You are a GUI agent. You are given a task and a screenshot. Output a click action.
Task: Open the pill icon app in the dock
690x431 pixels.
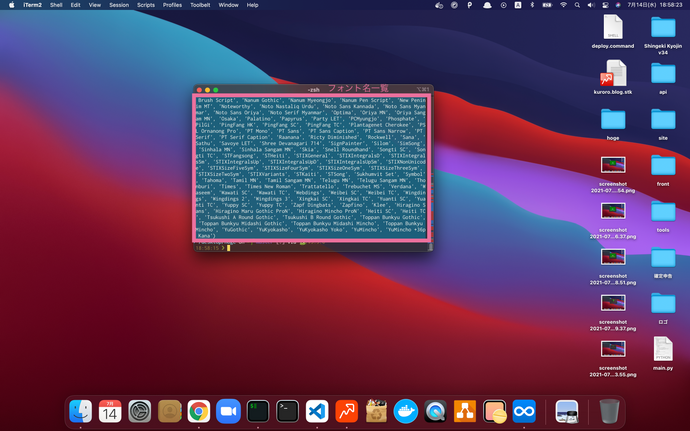495,411
